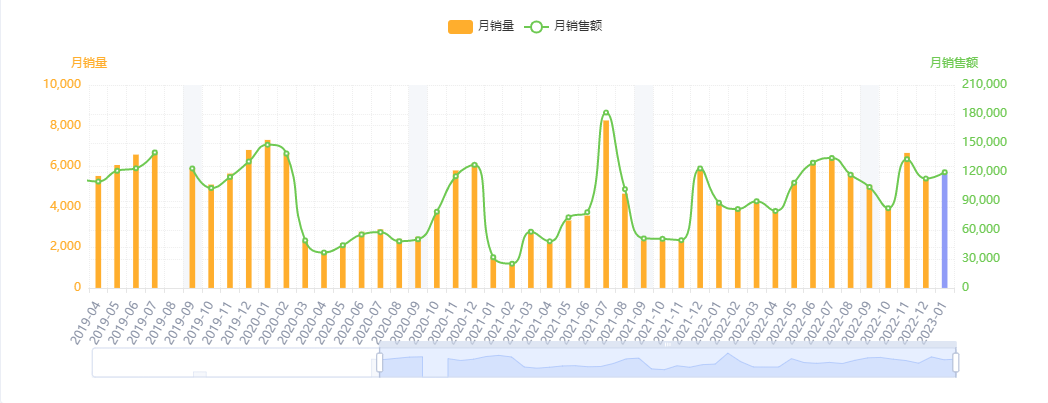
Task: Click the right axis value 210,000
Action: point(984,84)
